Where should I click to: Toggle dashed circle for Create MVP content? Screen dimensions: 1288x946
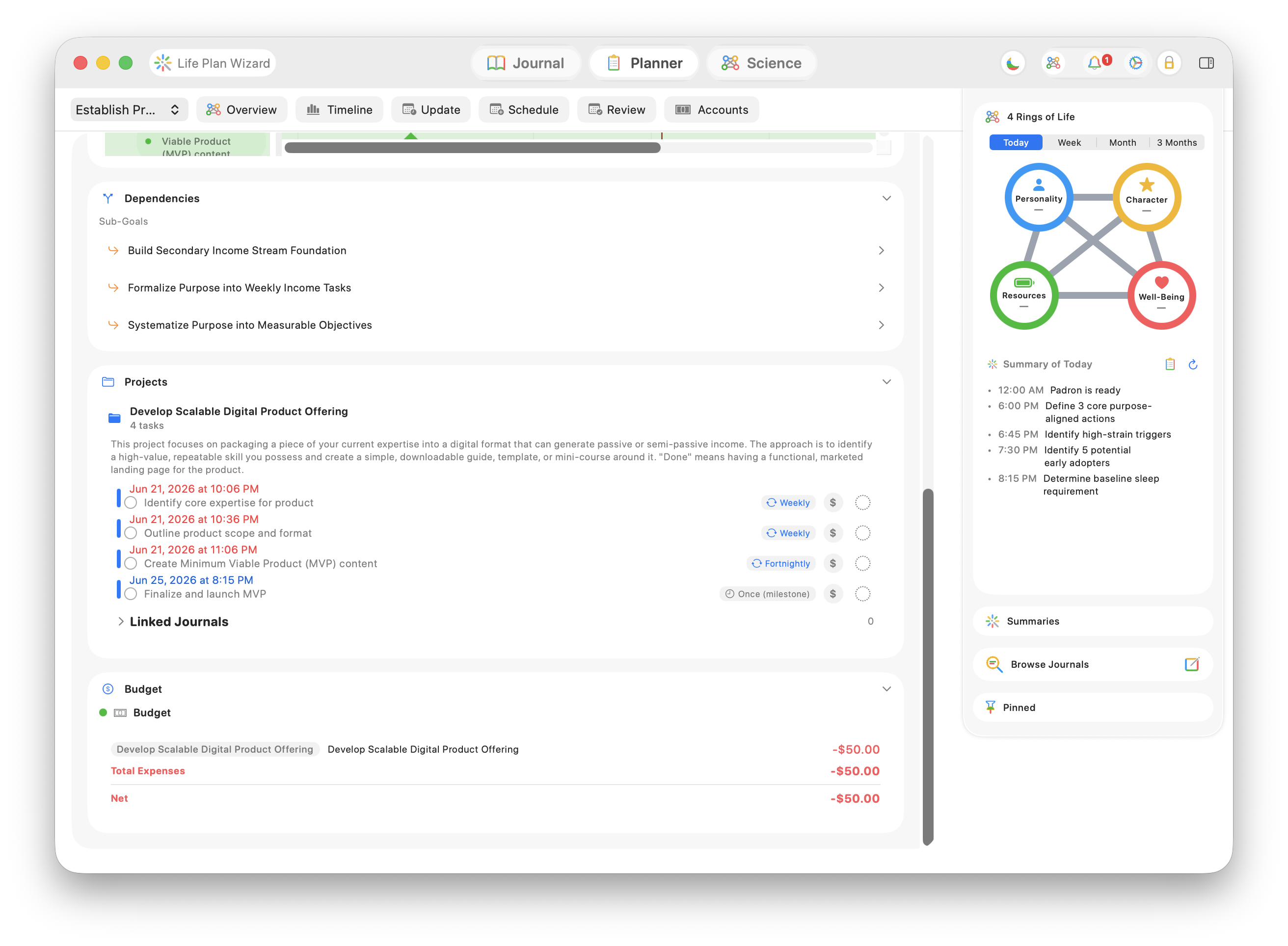tap(862, 563)
